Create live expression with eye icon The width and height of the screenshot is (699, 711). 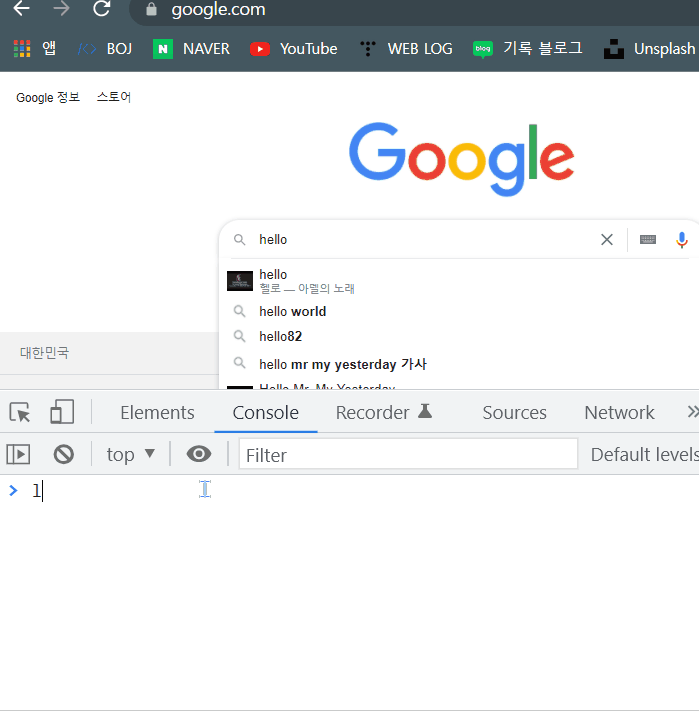199,454
